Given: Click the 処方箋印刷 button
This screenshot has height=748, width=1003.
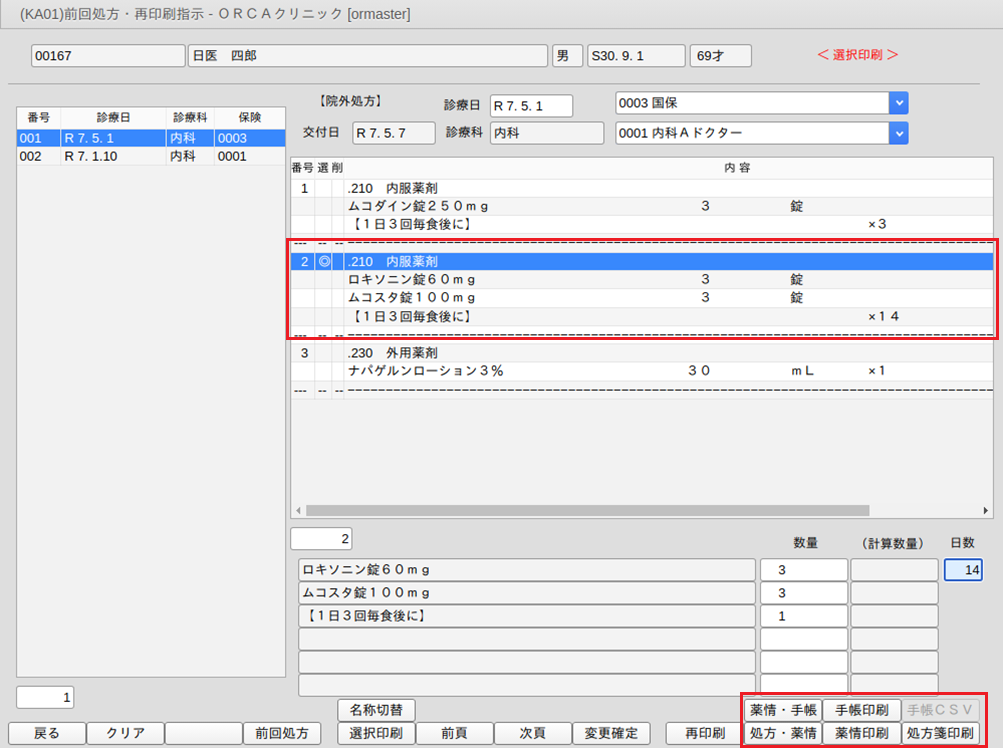Looking at the screenshot, I should 940,733.
